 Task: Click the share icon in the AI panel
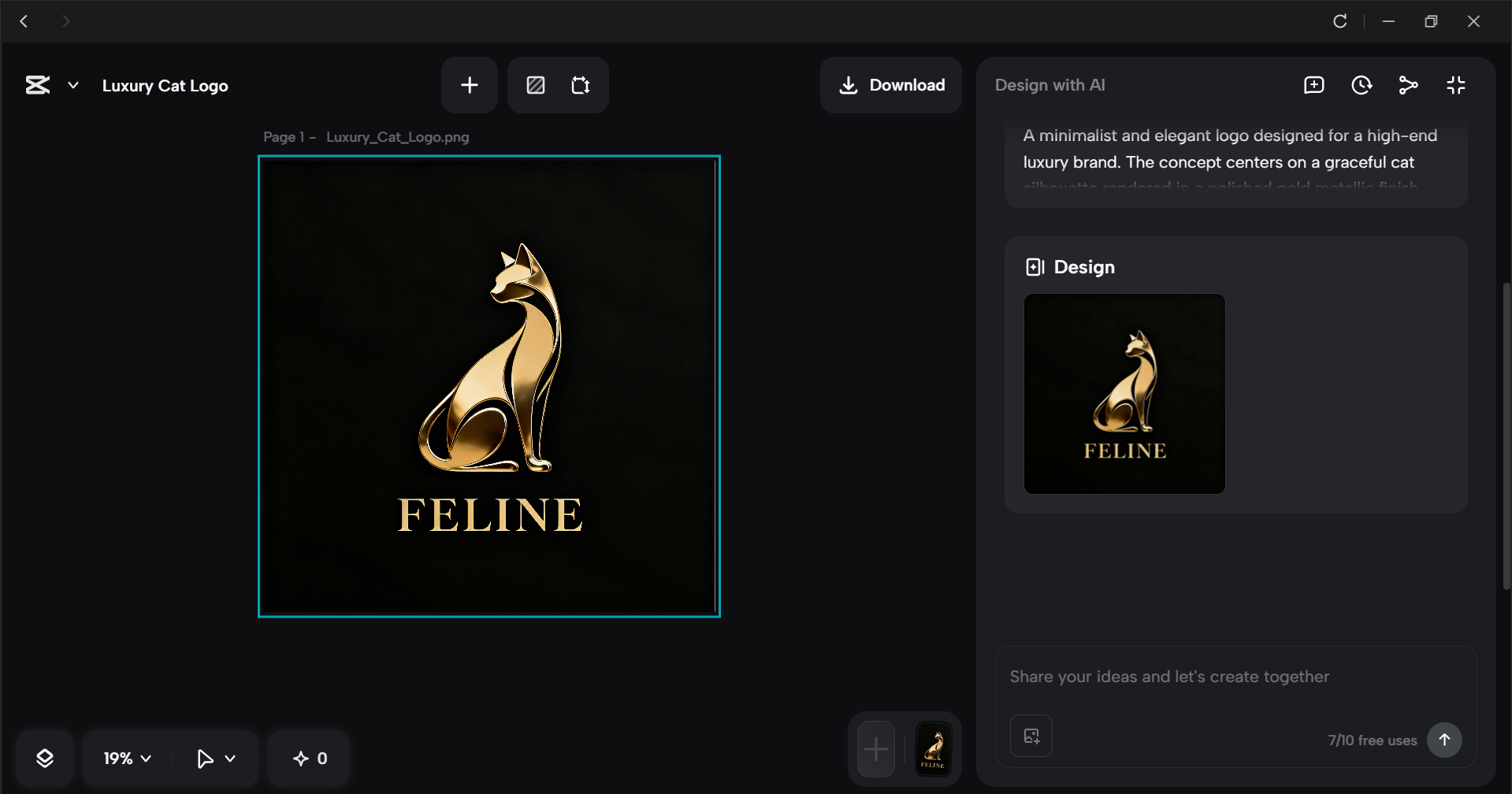click(x=1409, y=85)
